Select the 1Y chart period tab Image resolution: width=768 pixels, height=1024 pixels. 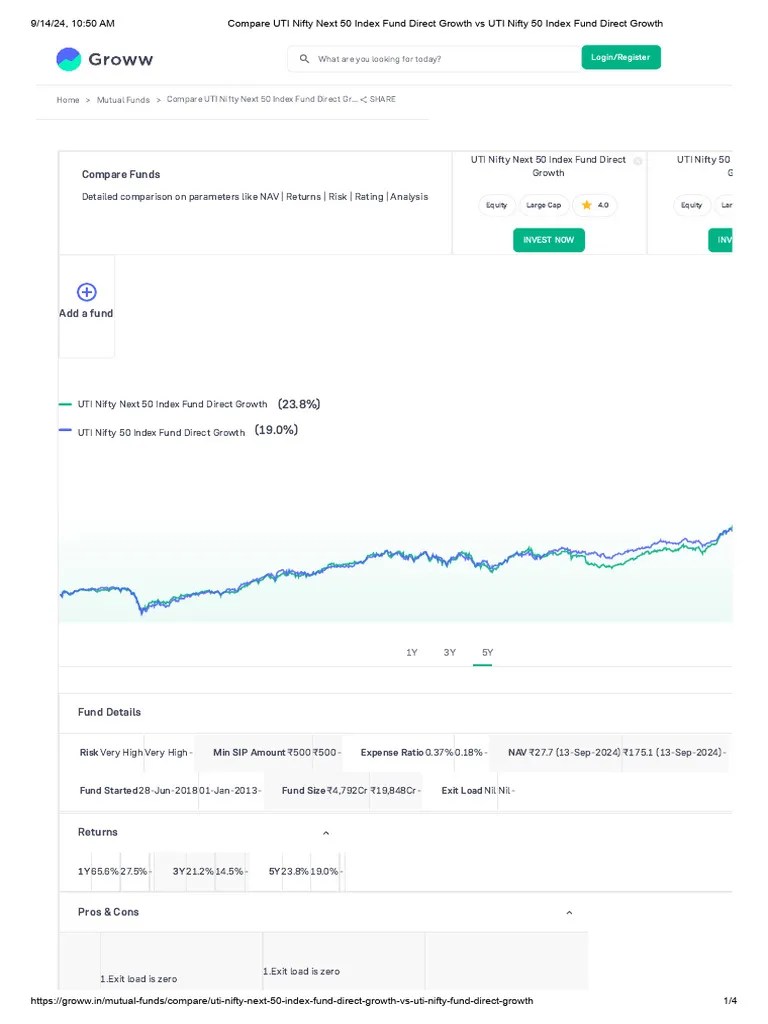[x=411, y=653]
